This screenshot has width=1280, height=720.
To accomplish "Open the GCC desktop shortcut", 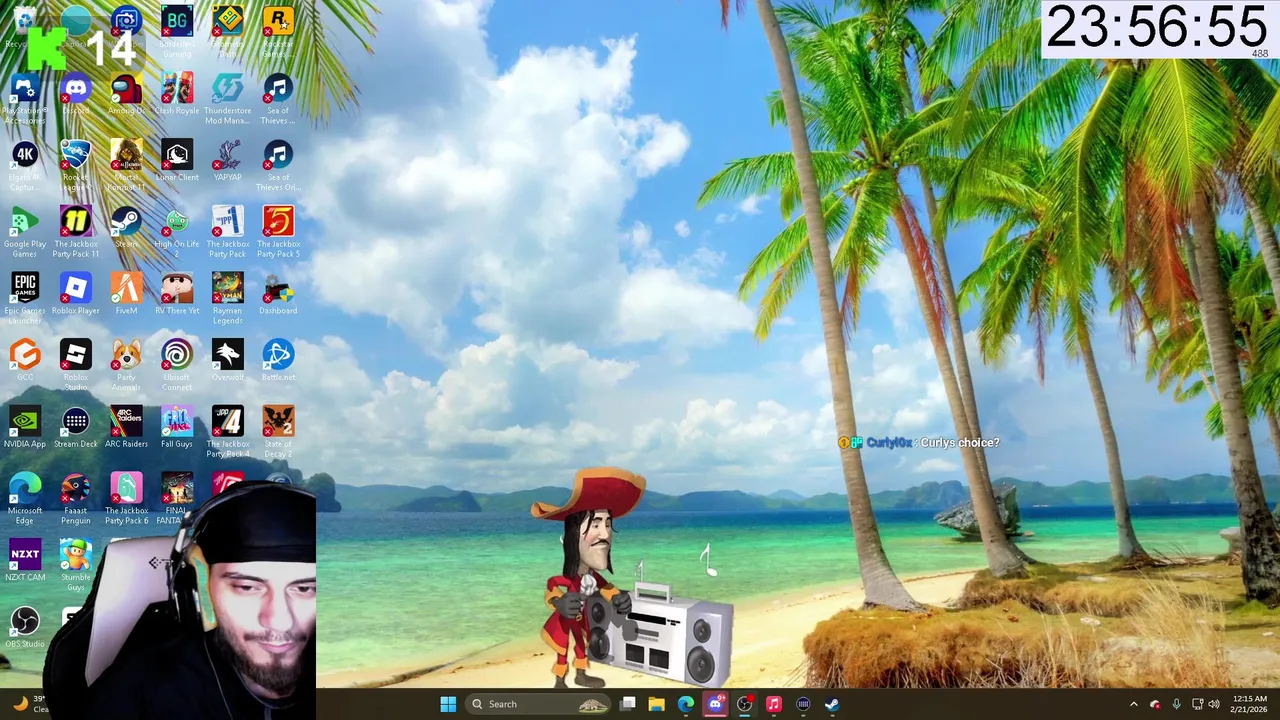I will click(x=25, y=360).
